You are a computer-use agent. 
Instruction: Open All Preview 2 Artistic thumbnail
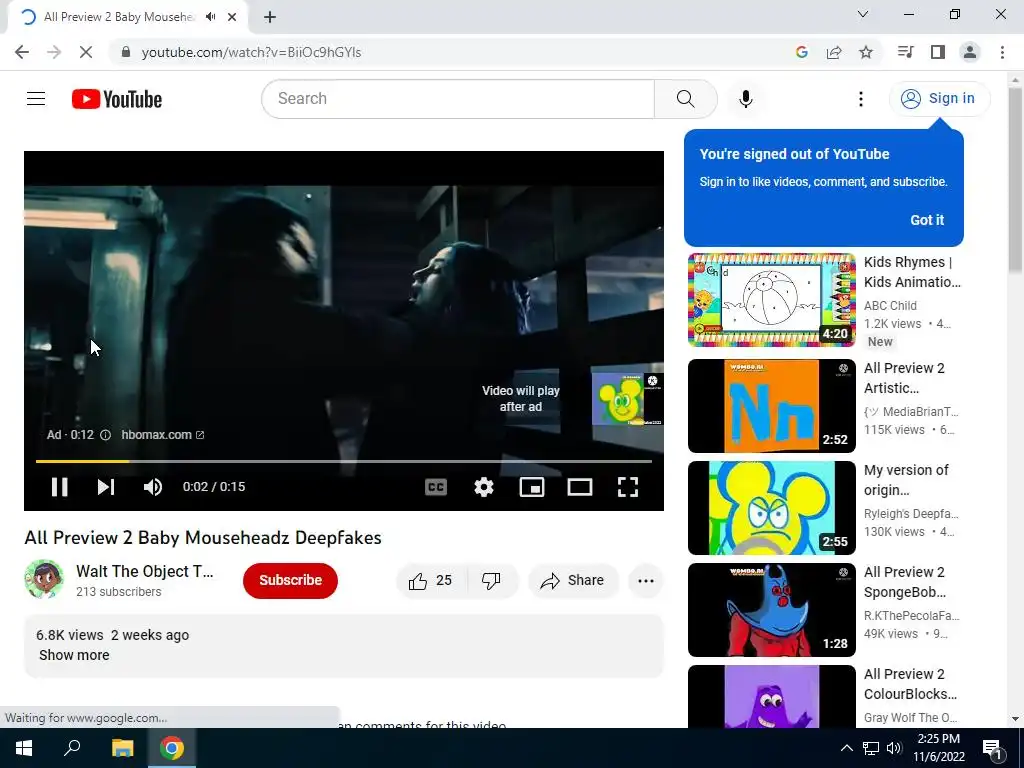771,406
